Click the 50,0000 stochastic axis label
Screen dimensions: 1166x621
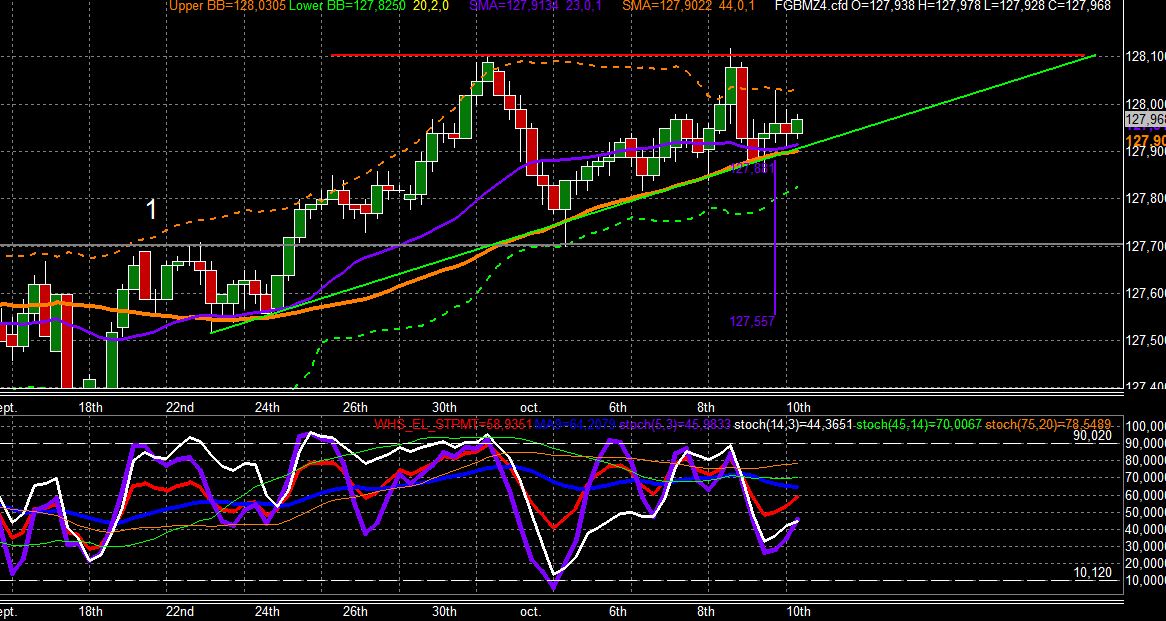point(1146,512)
